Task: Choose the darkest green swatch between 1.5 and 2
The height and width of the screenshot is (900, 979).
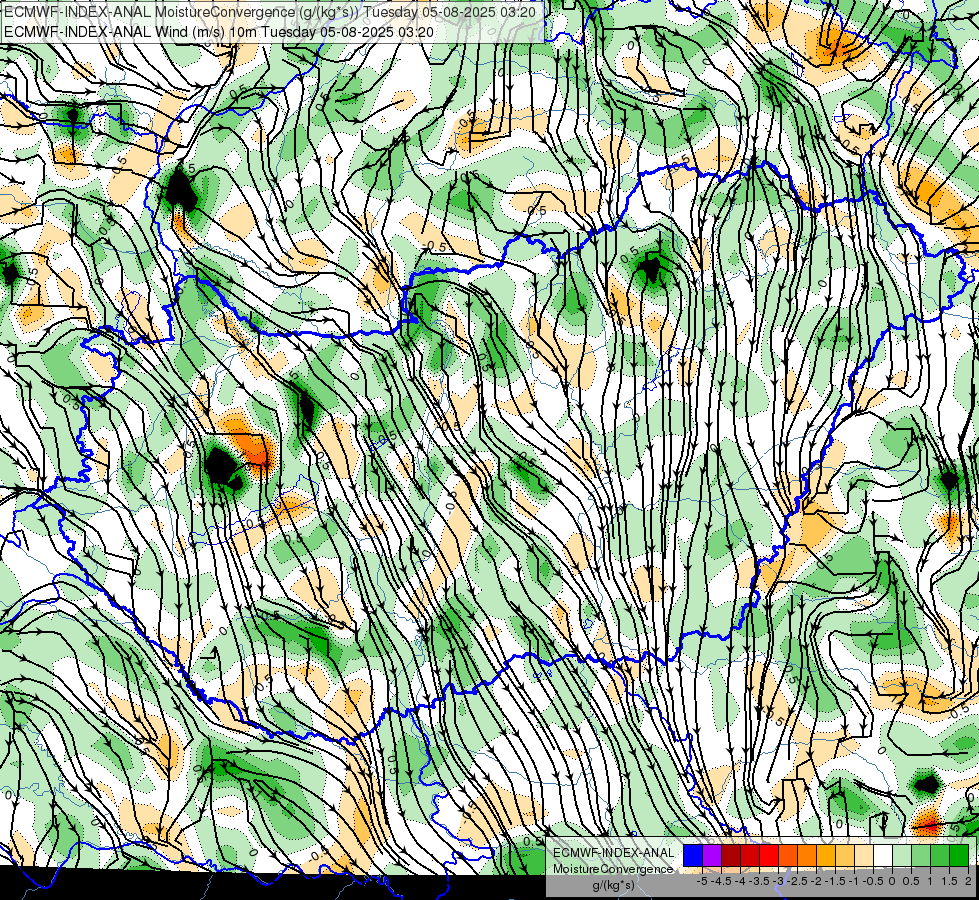Action: (x=959, y=855)
